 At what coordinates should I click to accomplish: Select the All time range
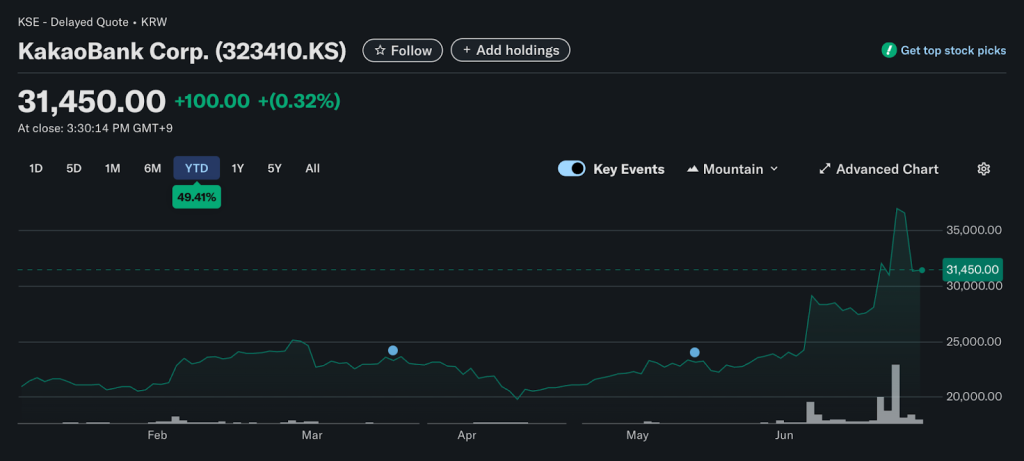coord(312,168)
